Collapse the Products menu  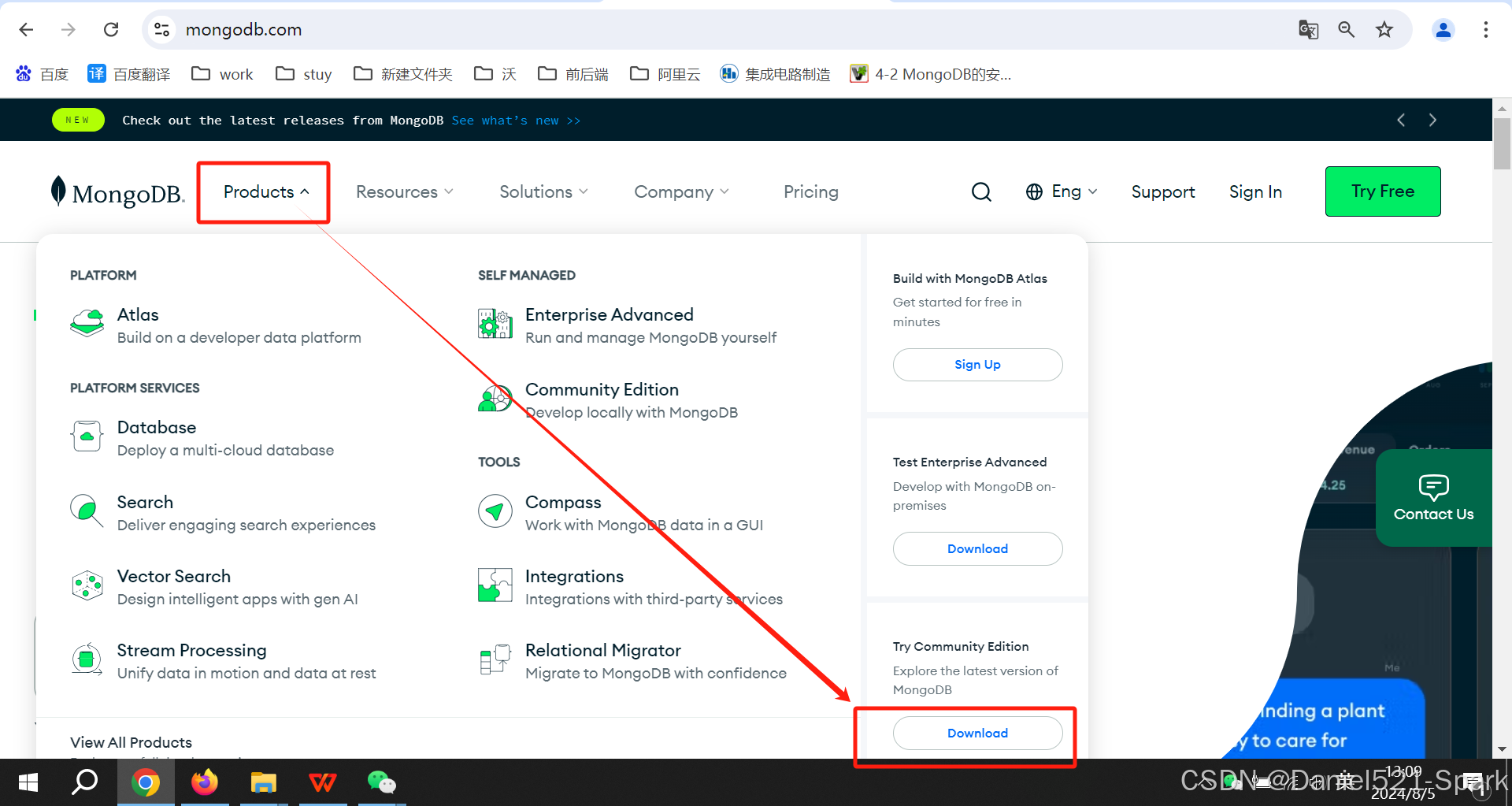265,191
